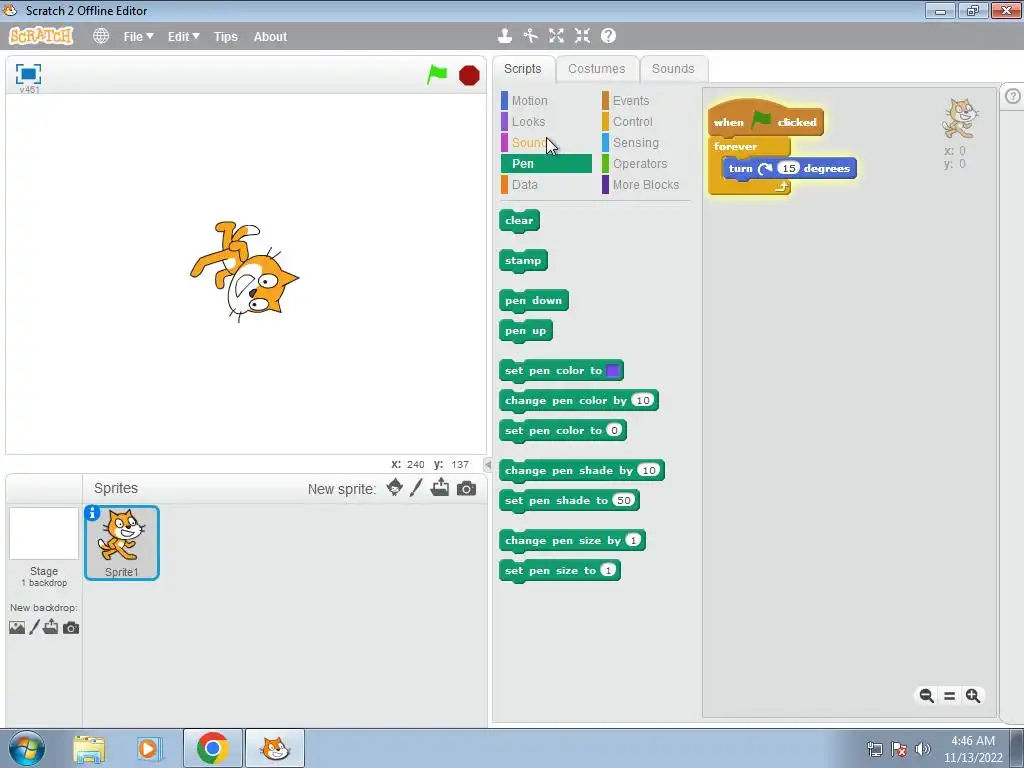This screenshot has width=1024, height=768.
Task: Paint a new sprite
Action: [x=416, y=488]
